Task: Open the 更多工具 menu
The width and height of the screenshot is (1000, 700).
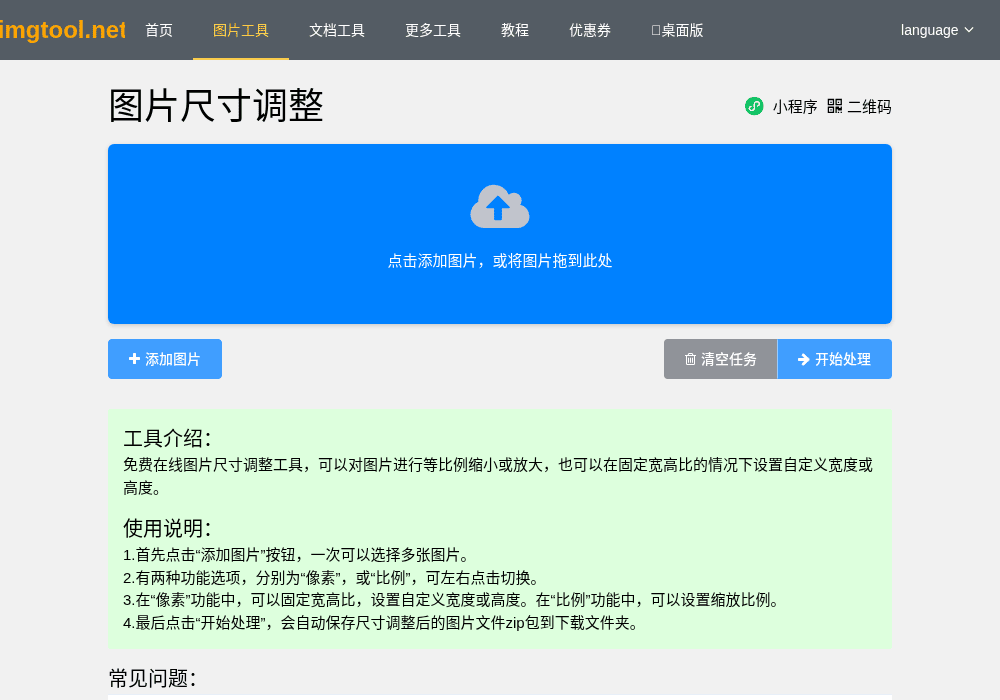Action: (433, 30)
